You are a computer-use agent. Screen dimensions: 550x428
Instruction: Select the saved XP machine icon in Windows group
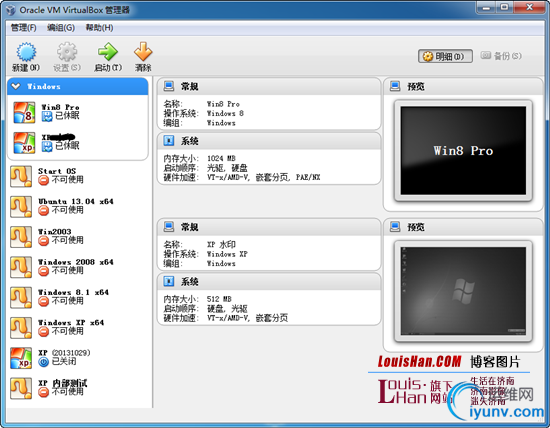(24, 143)
